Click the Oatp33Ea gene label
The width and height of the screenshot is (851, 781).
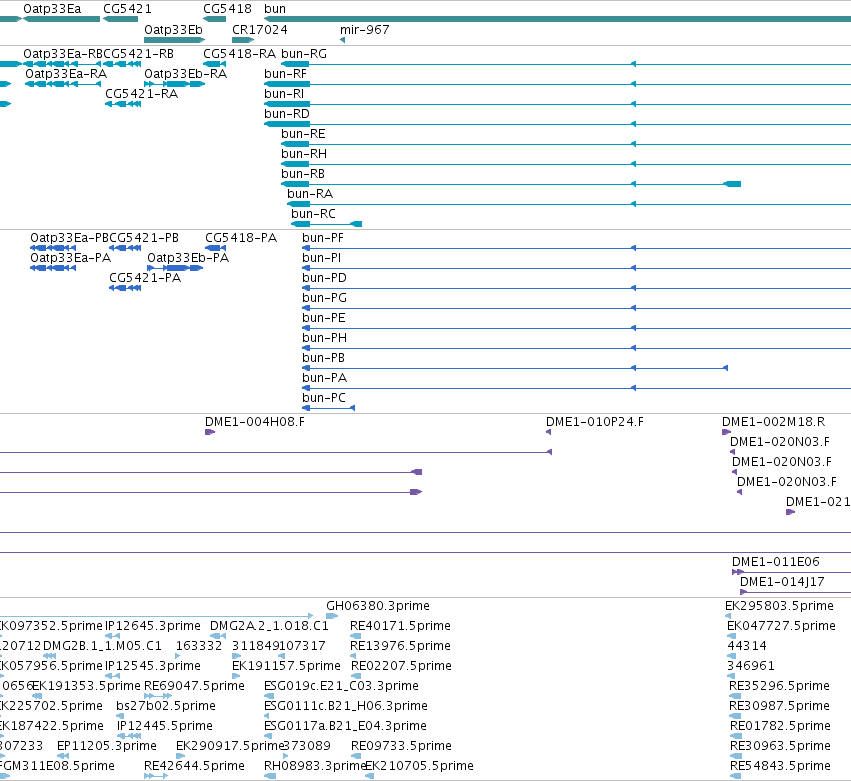pos(52,9)
